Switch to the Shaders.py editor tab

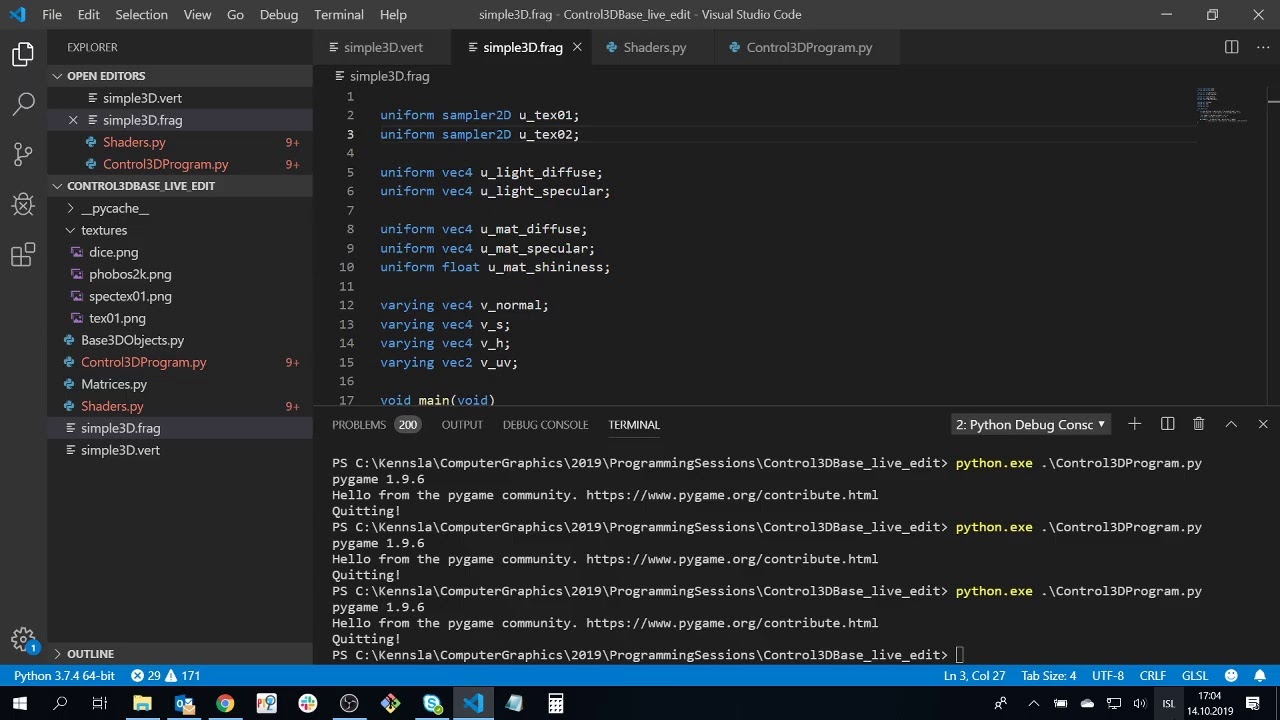coord(654,47)
